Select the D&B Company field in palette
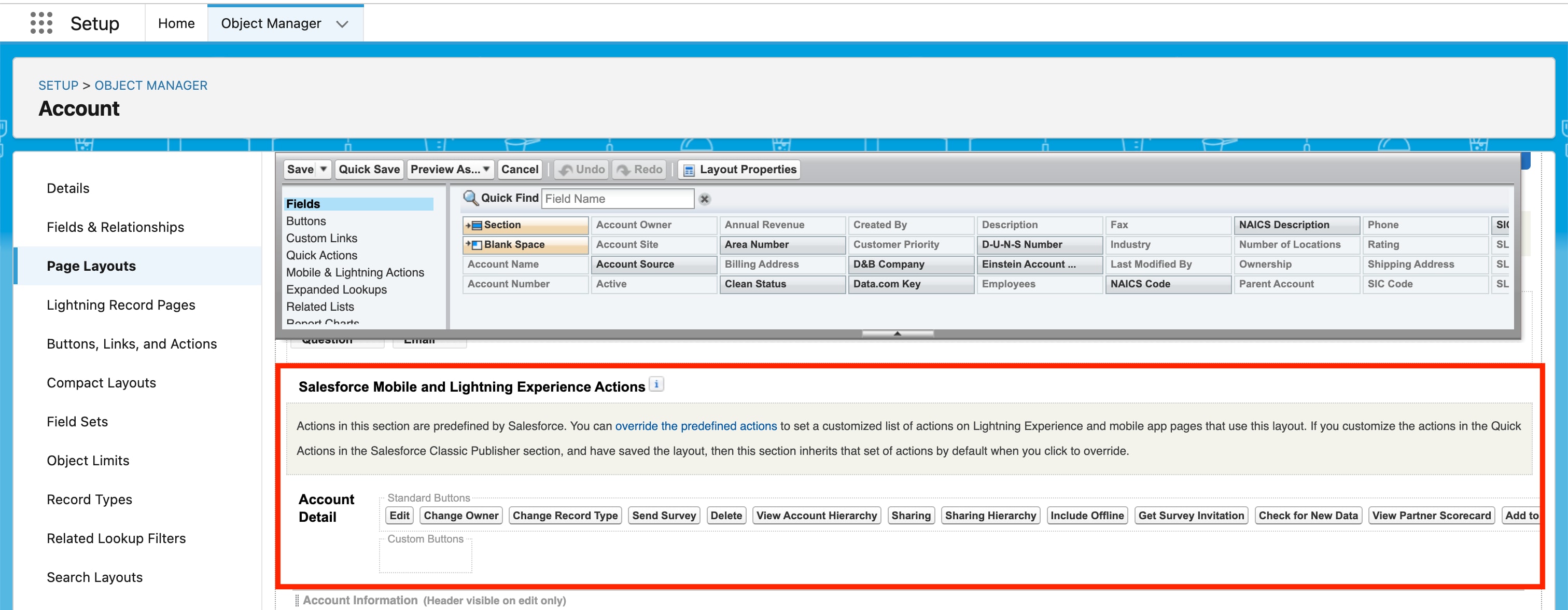1568x610 pixels. [911, 264]
